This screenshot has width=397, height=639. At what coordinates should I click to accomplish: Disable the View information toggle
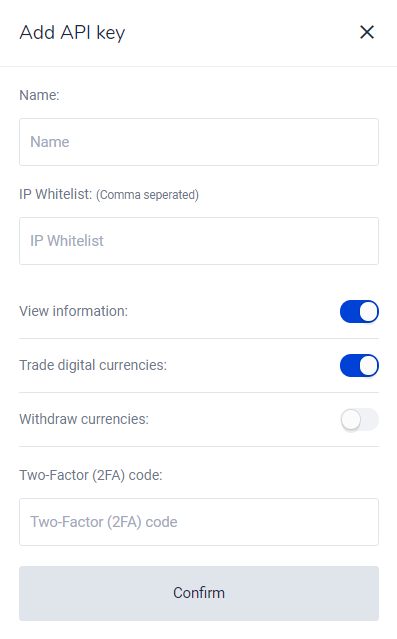360,312
